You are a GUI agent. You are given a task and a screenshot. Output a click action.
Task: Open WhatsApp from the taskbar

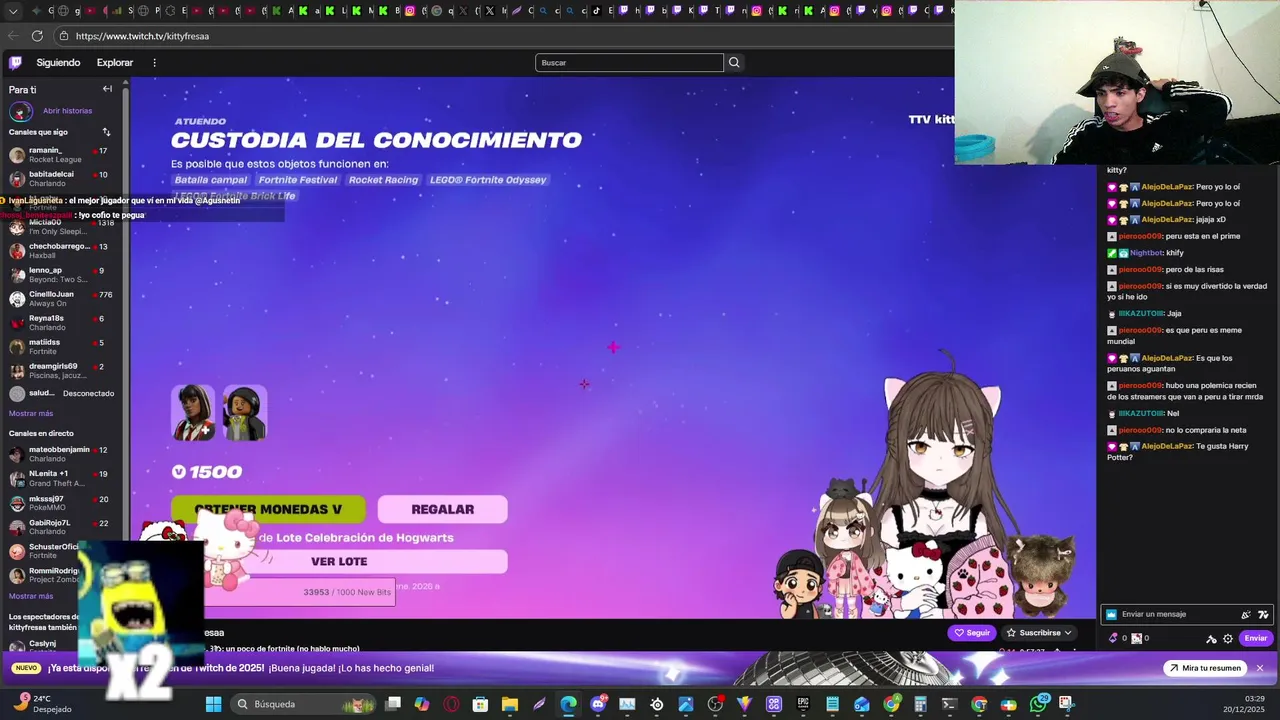tap(1038, 704)
